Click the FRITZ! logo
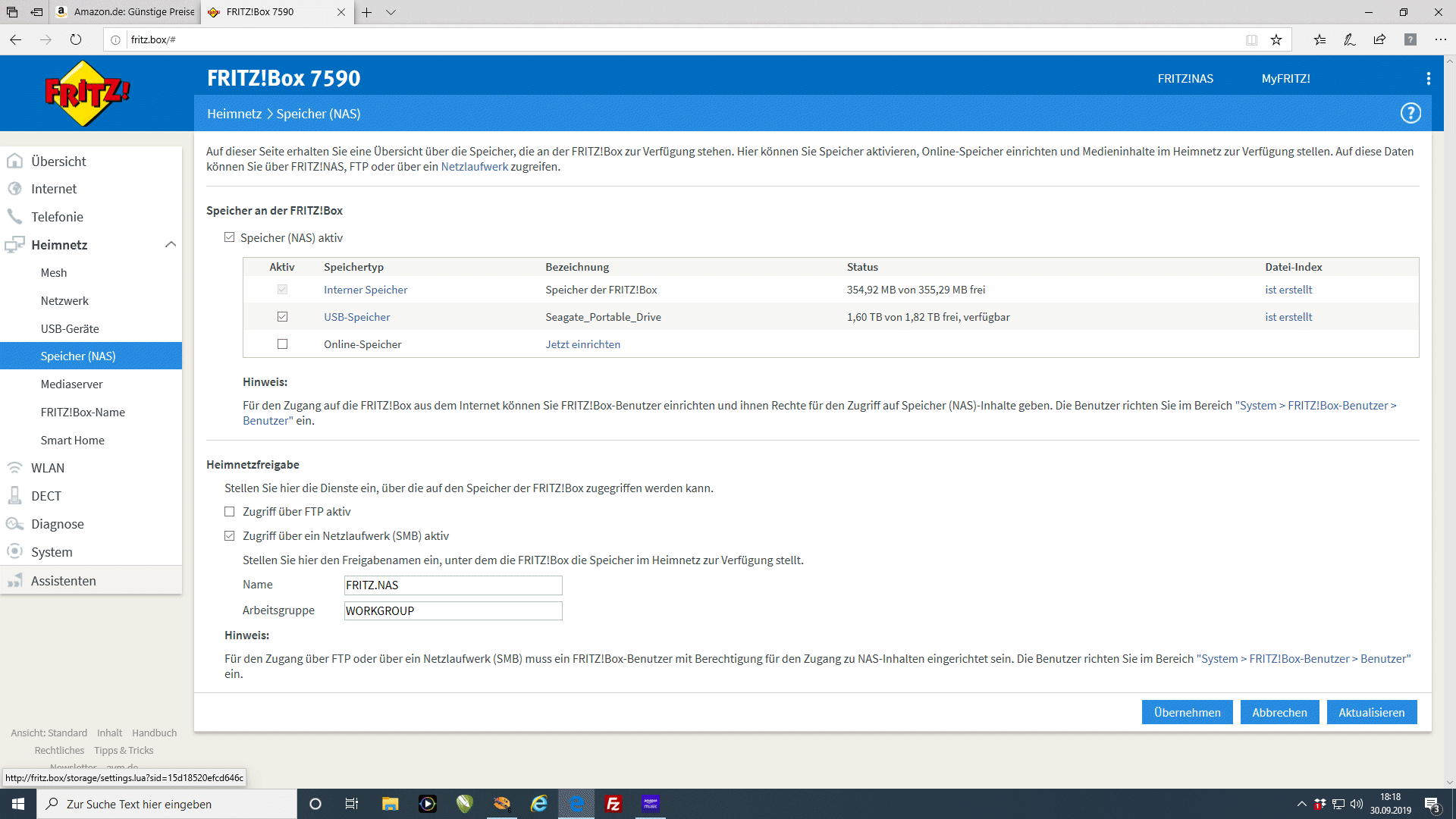 click(x=87, y=93)
